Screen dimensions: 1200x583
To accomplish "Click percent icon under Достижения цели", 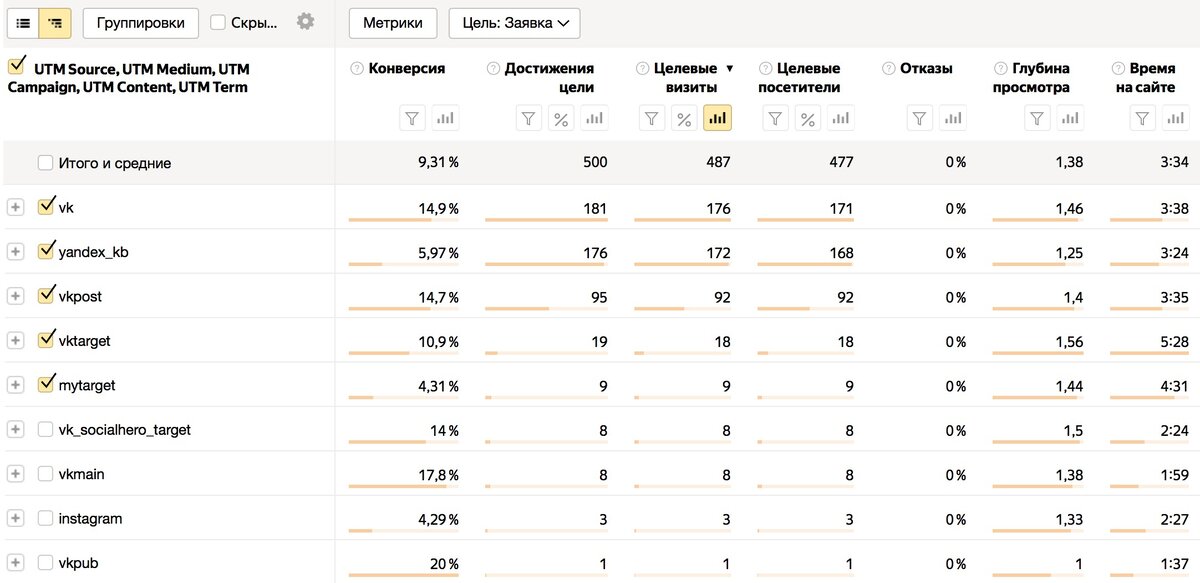I will click(x=561, y=118).
